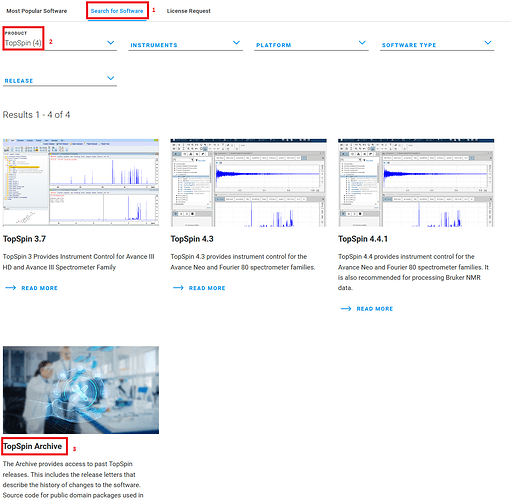511x500 pixels.
Task: Click the TopSpin 4.4.1 description mentioning Bruker NMR data
Action: [x=413, y=272]
